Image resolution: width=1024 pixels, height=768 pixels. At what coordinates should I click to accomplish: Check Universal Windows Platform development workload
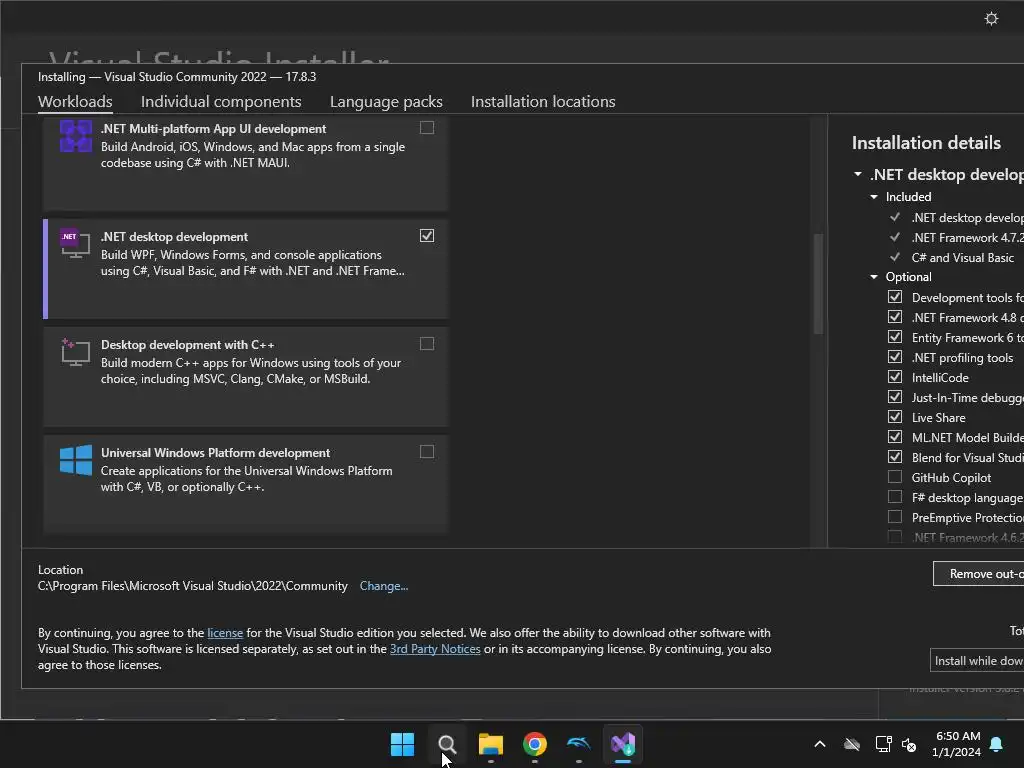pos(427,452)
